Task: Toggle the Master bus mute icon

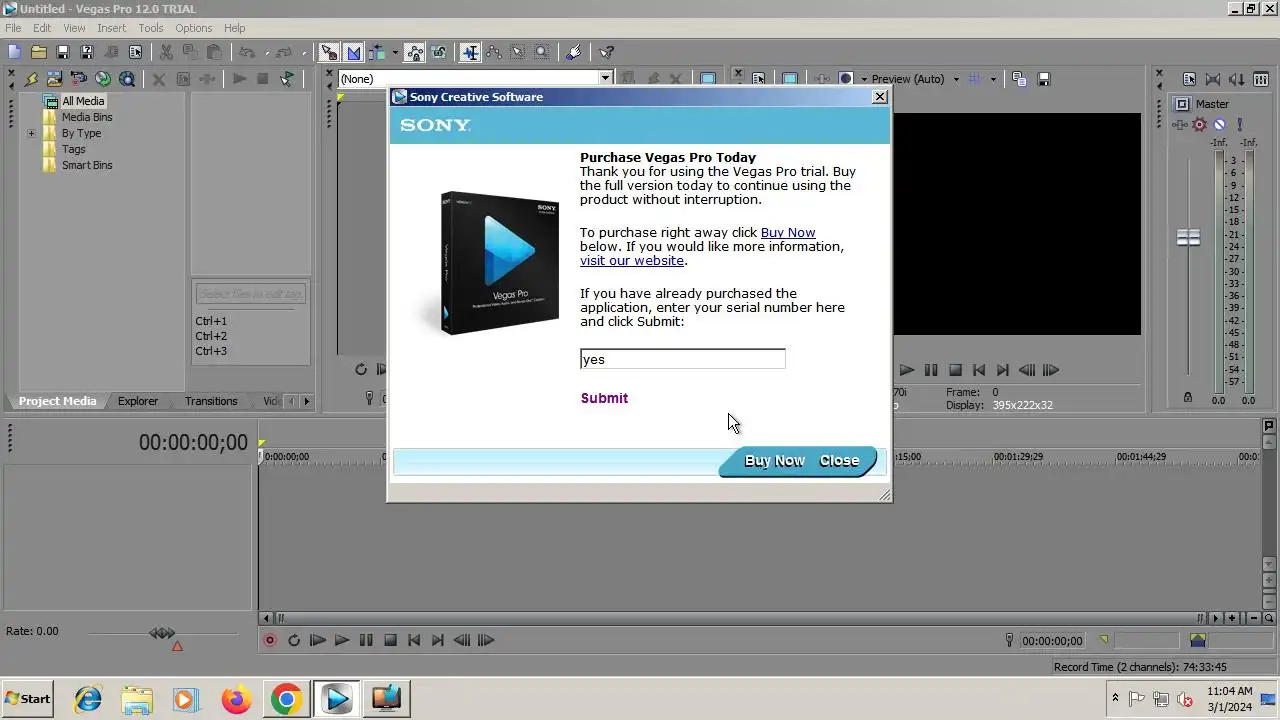Action: pyautogui.click(x=1219, y=125)
